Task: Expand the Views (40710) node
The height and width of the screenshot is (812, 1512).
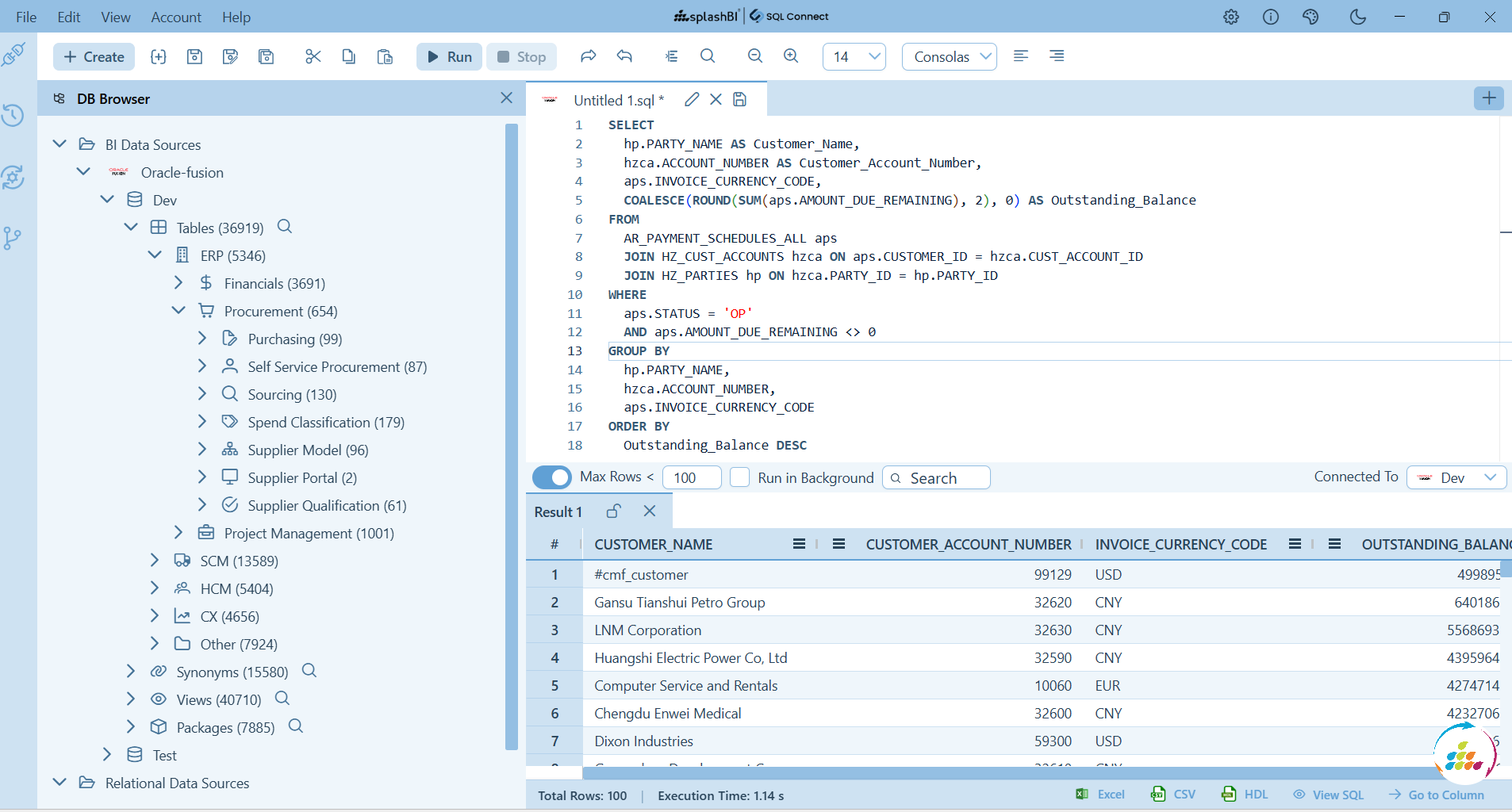Action: coord(131,699)
